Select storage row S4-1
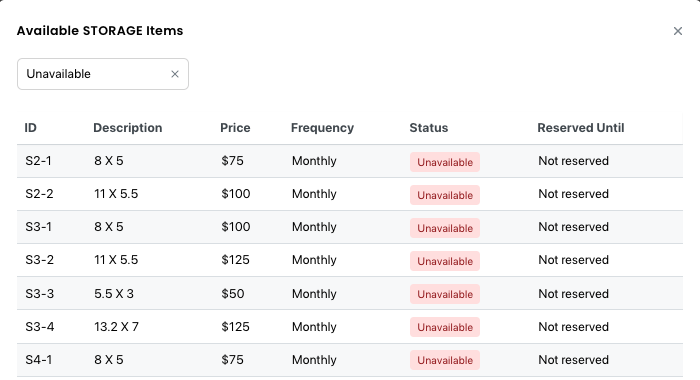The width and height of the screenshot is (700, 380). [350, 360]
